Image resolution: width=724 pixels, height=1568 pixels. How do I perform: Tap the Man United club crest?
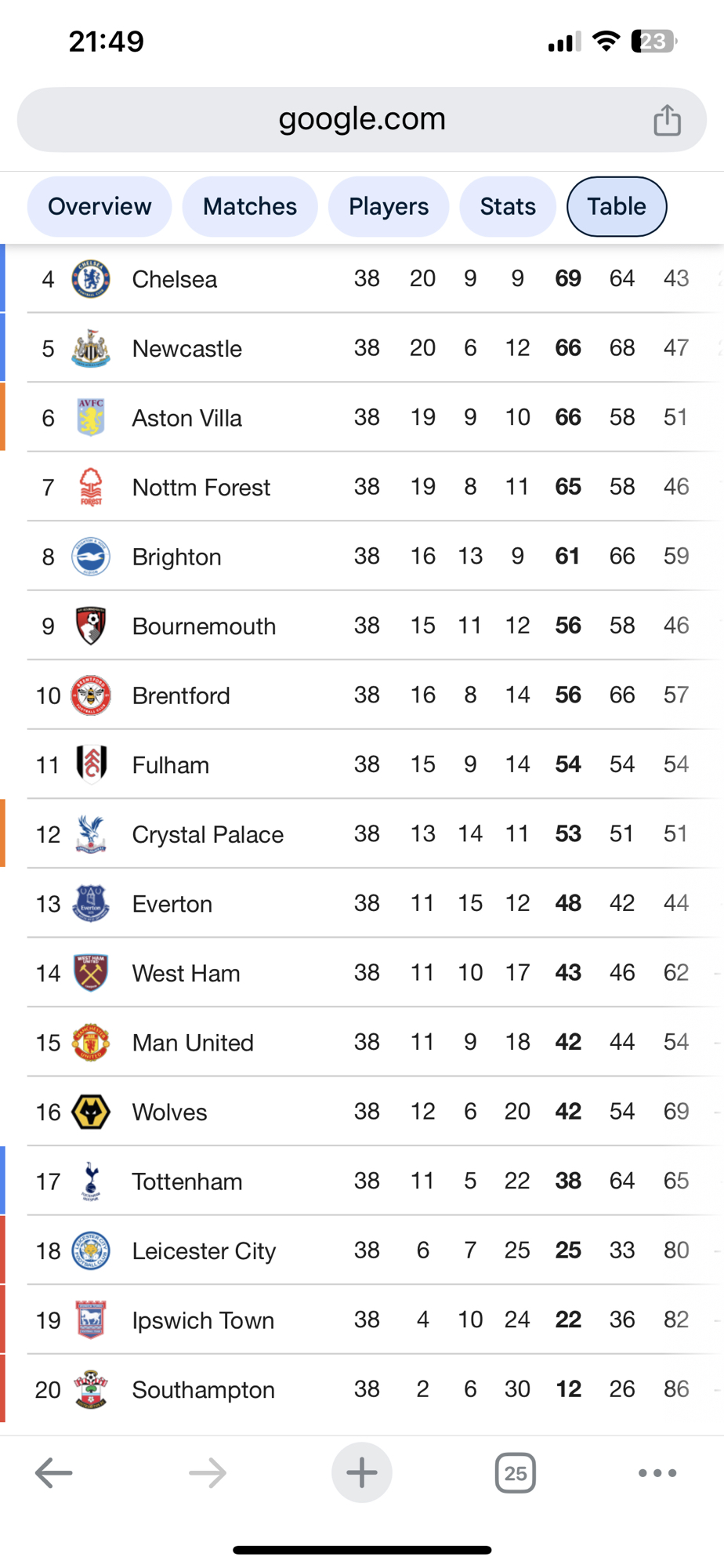click(x=91, y=1043)
